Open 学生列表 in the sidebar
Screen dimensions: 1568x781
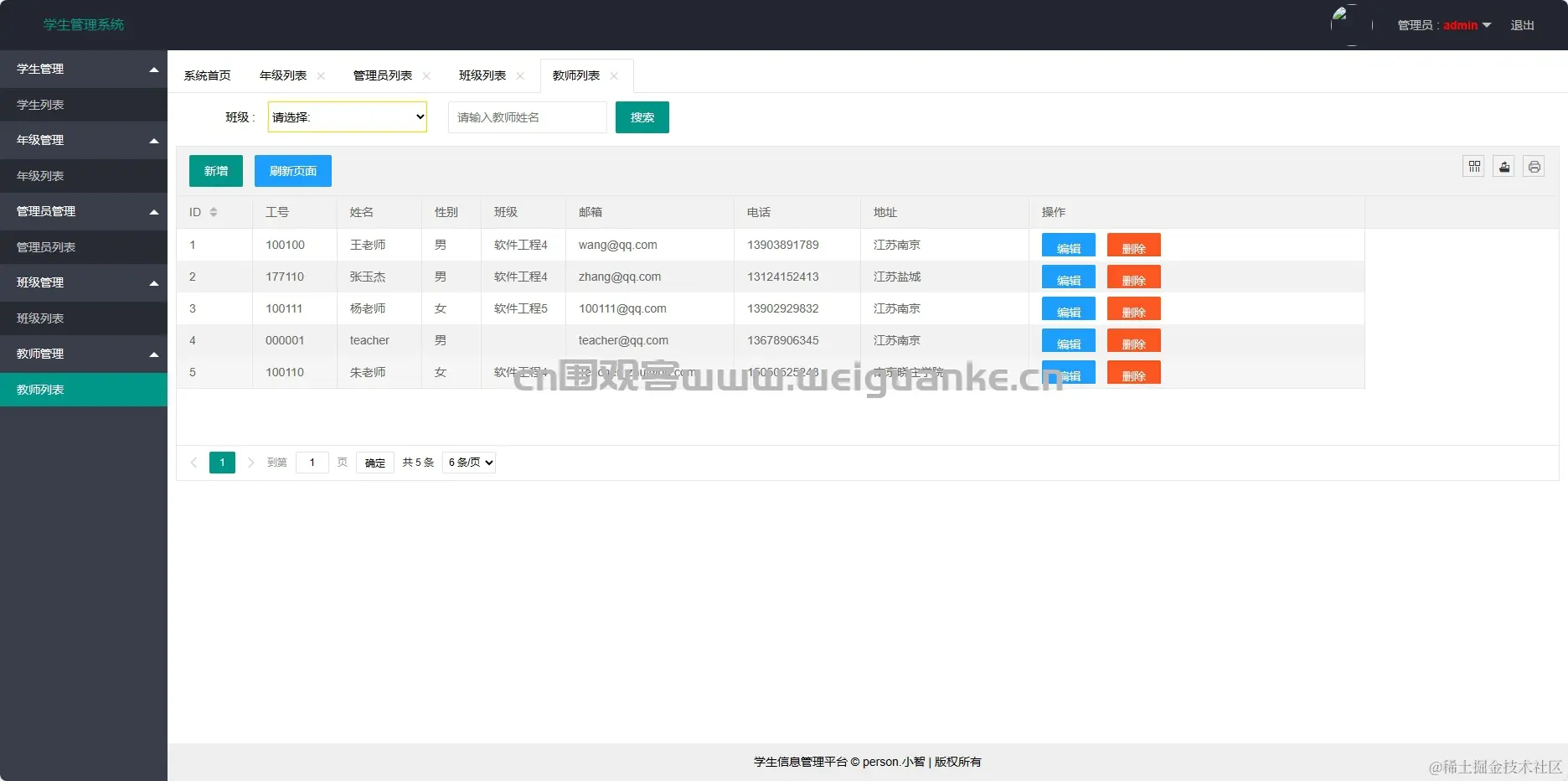point(84,105)
